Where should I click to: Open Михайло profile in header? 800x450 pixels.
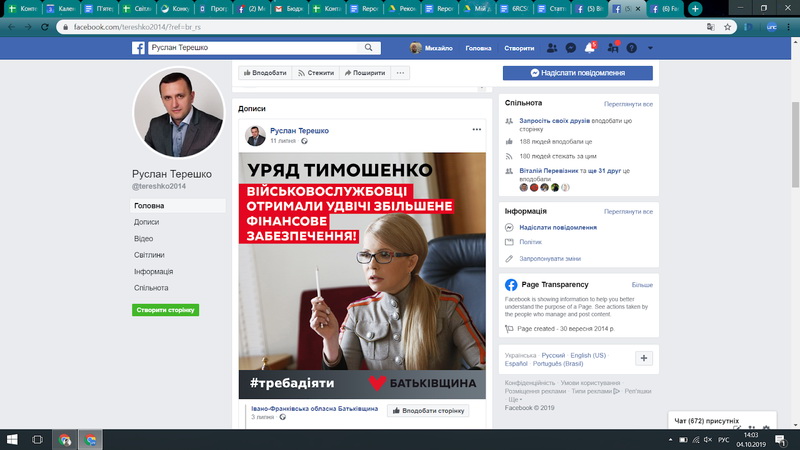click(431, 48)
